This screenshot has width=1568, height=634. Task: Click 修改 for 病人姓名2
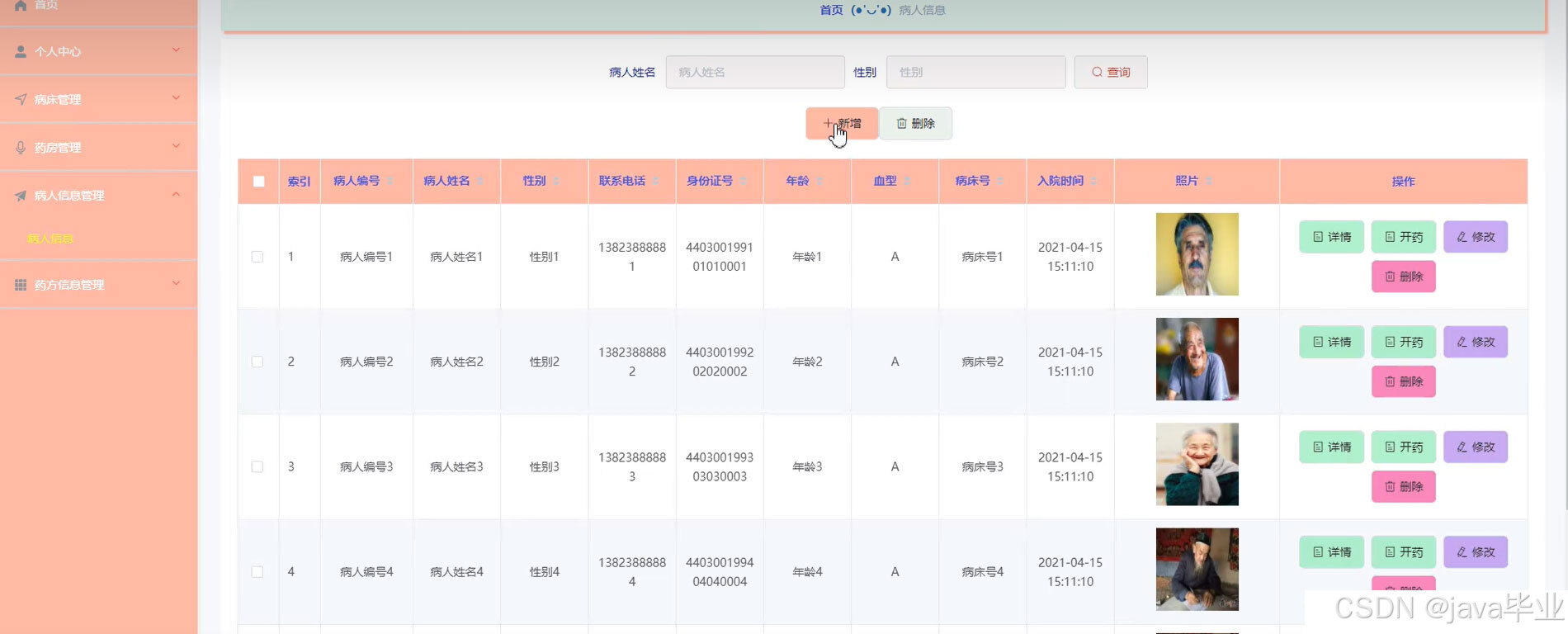click(1476, 342)
